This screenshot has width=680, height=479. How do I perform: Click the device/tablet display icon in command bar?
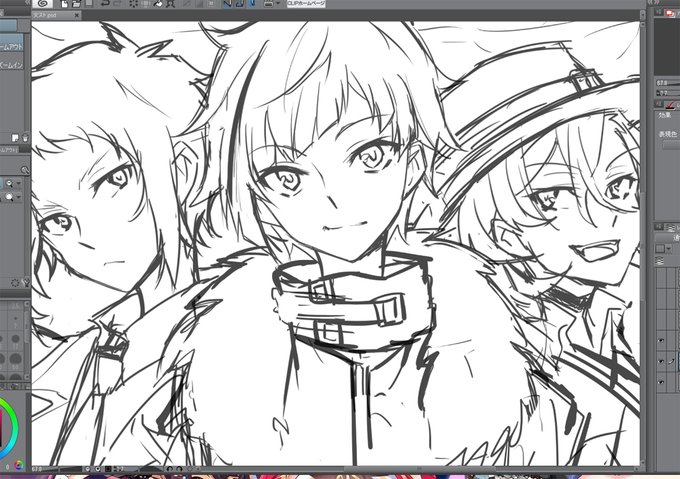(268, 3)
